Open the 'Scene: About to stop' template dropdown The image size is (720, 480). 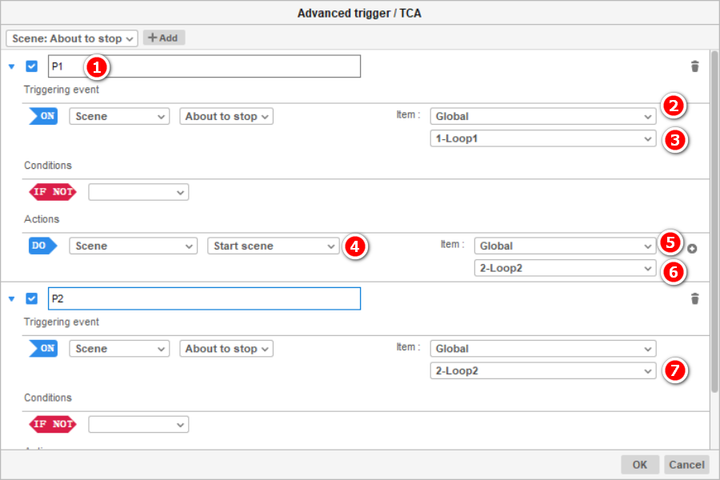coord(70,38)
